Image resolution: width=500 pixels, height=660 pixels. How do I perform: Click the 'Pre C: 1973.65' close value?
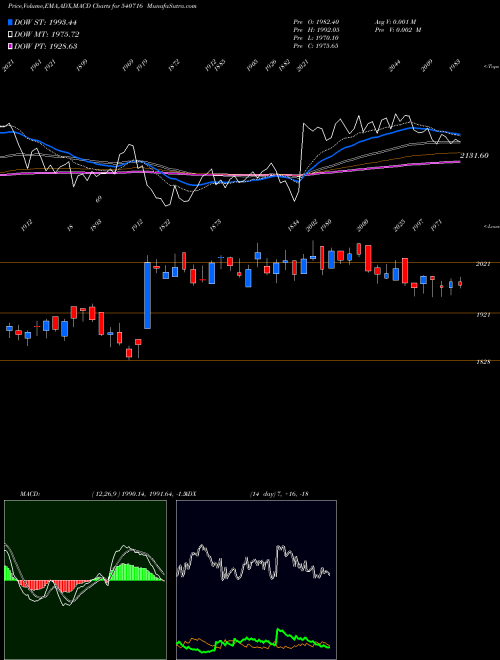pyautogui.click(x=316, y=46)
